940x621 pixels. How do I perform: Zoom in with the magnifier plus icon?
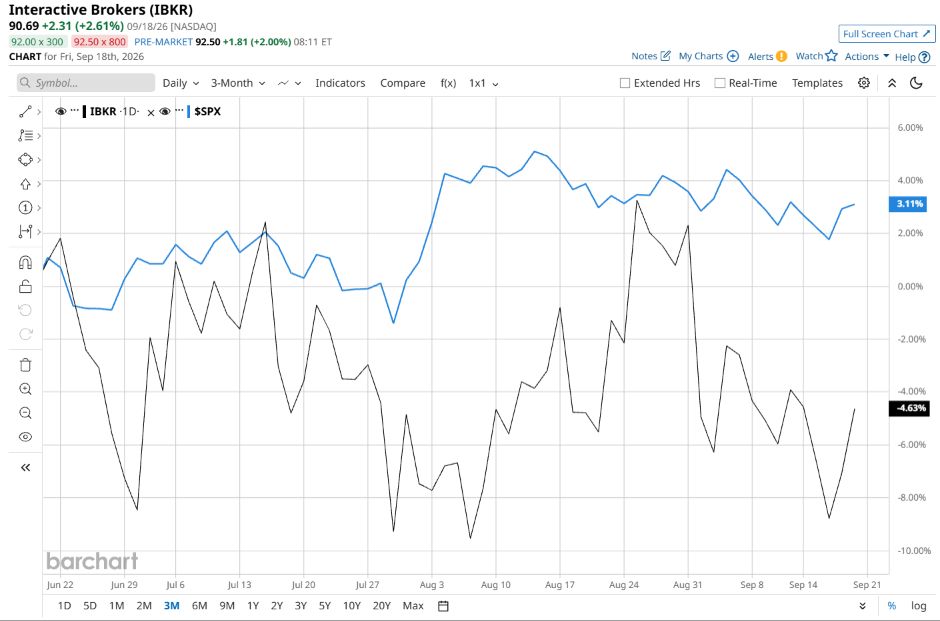coord(25,389)
